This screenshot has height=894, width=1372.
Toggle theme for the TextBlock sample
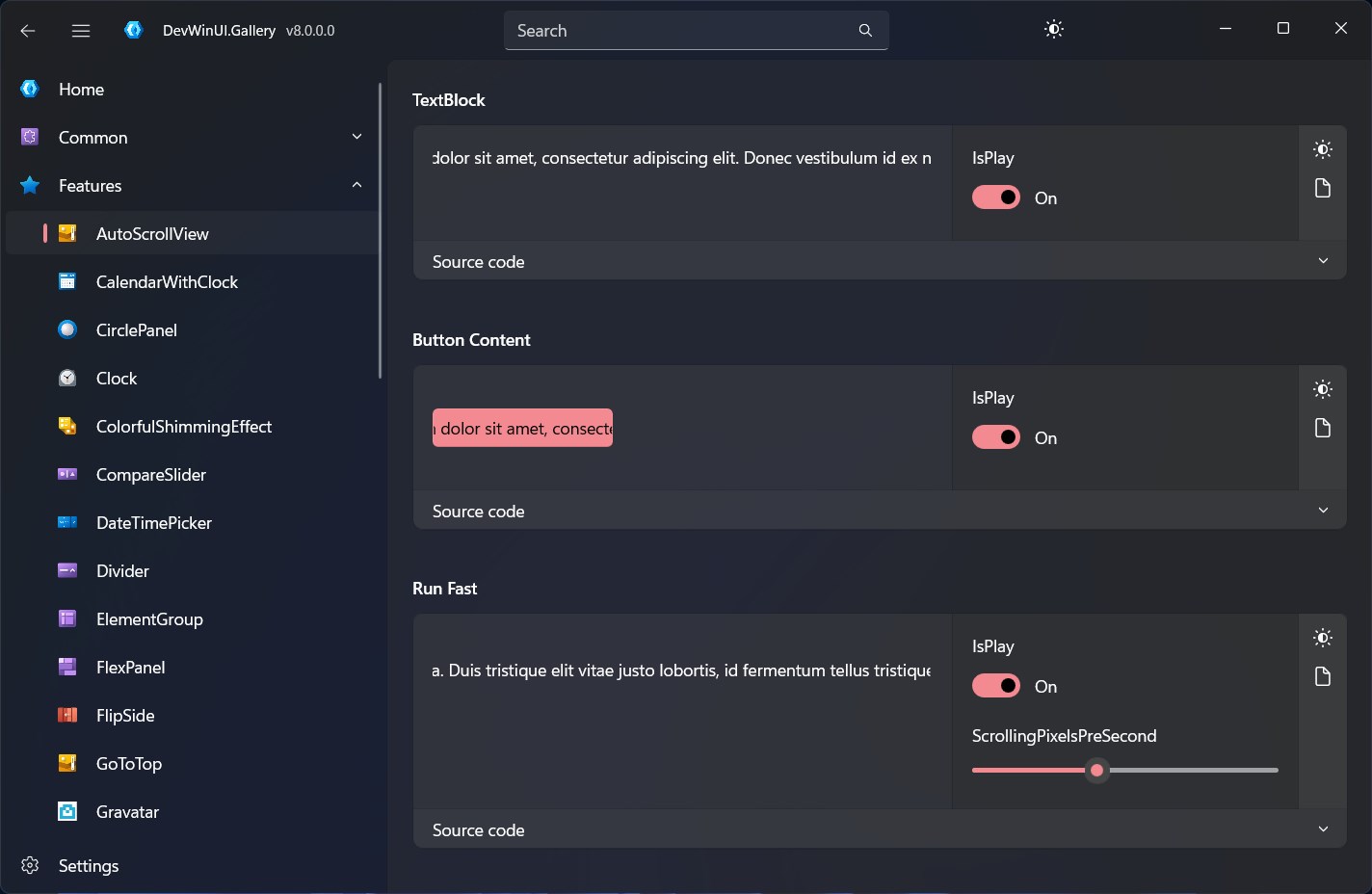pos(1323,149)
